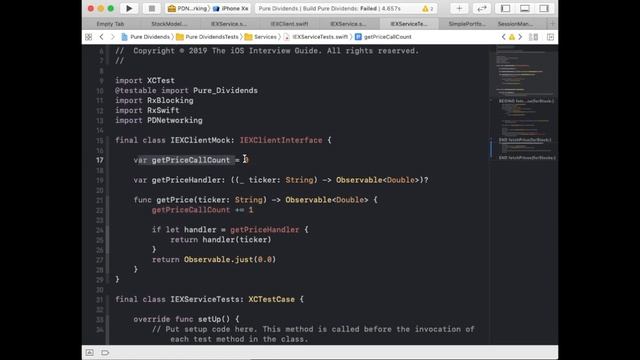Add an editor pane on the right
640x360 pixels.
click(550, 37)
